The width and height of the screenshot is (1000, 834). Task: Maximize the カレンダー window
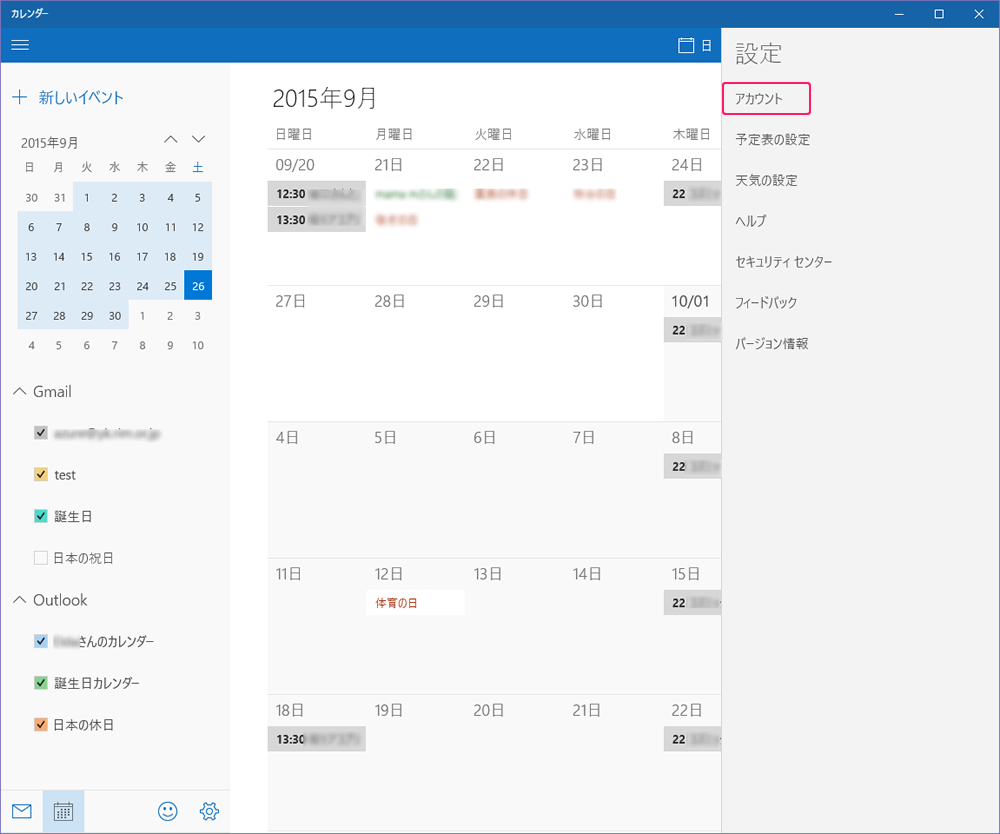[939, 14]
